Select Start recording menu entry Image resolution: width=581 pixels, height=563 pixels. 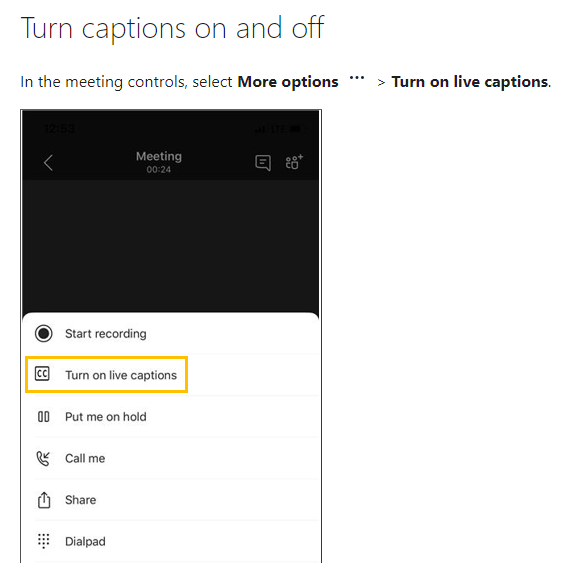[x=106, y=334]
